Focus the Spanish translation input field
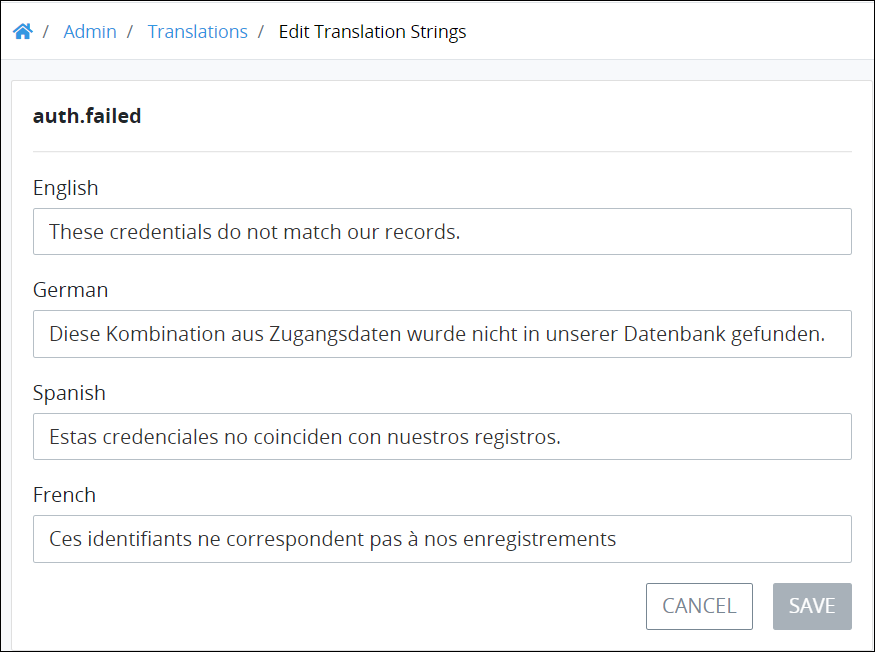This screenshot has width=875, height=652. 442,437
